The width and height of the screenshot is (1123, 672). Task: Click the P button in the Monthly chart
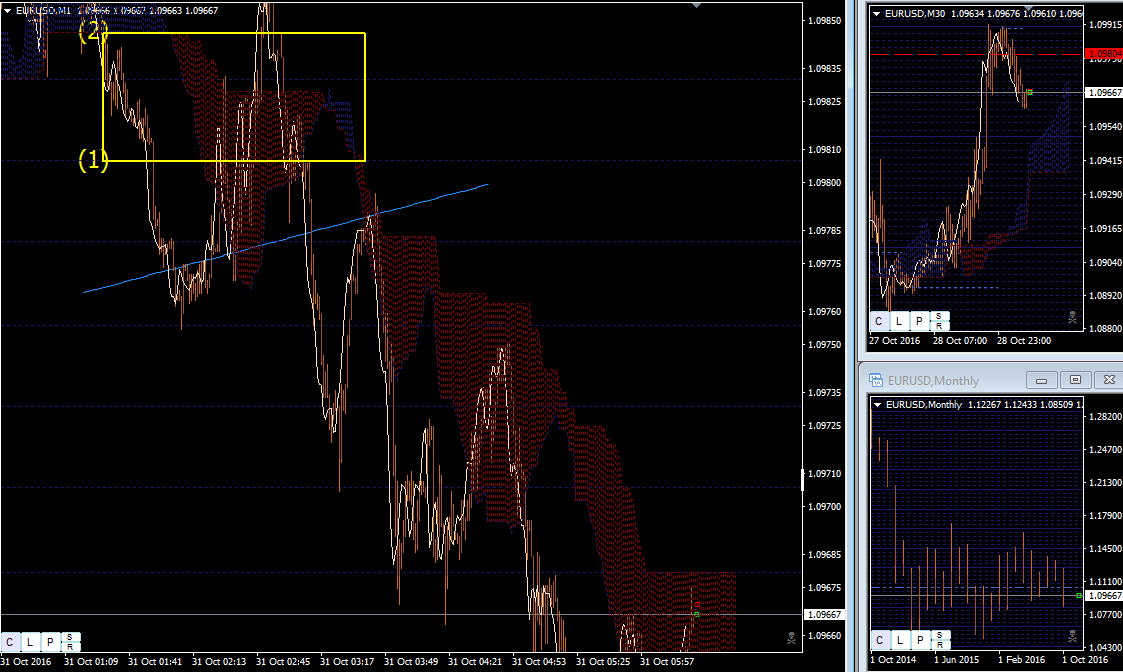coord(920,640)
